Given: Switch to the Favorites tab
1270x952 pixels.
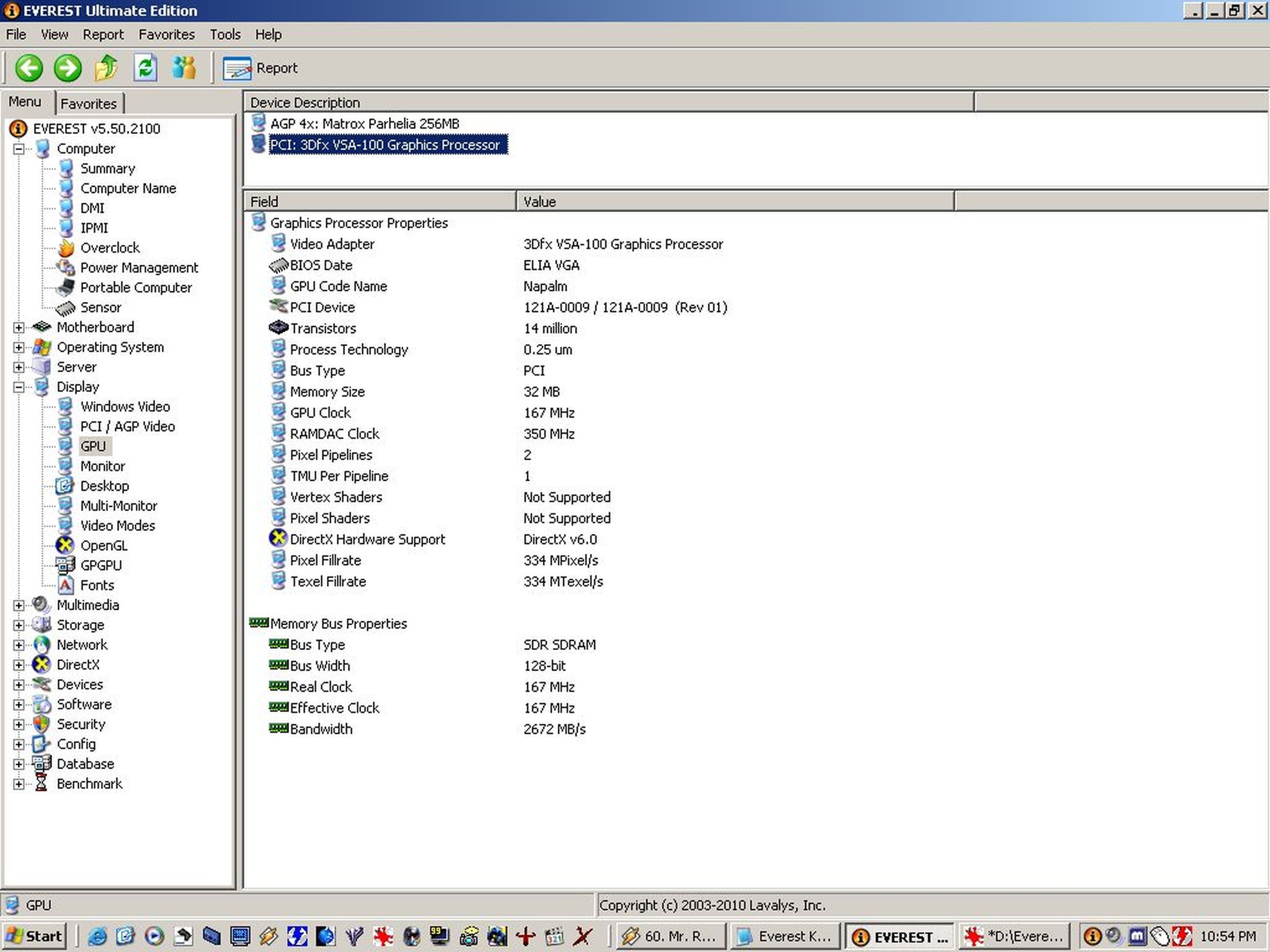Looking at the screenshot, I should [88, 104].
